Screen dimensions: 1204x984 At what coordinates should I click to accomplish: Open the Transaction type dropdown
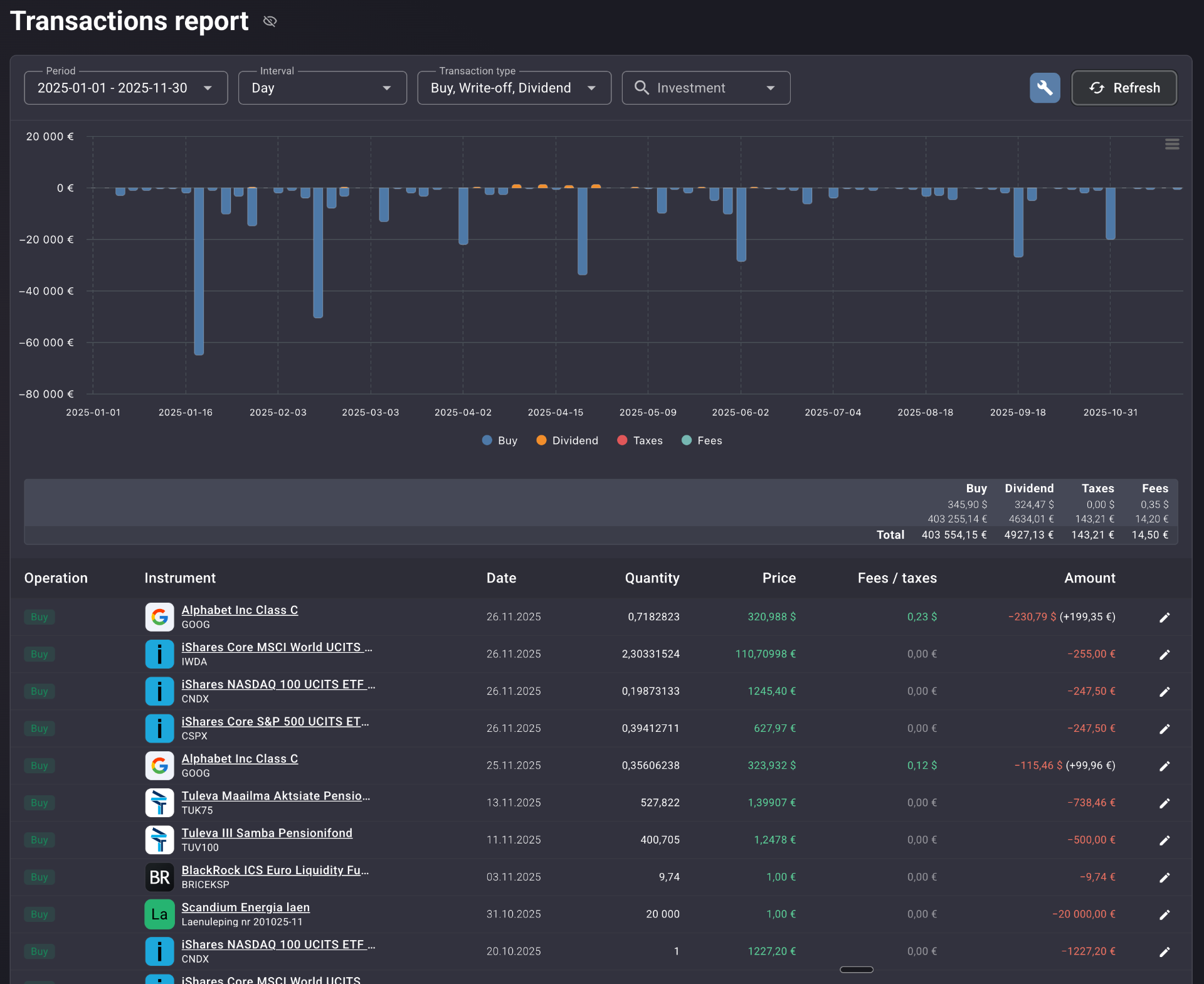tap(514, 88)
